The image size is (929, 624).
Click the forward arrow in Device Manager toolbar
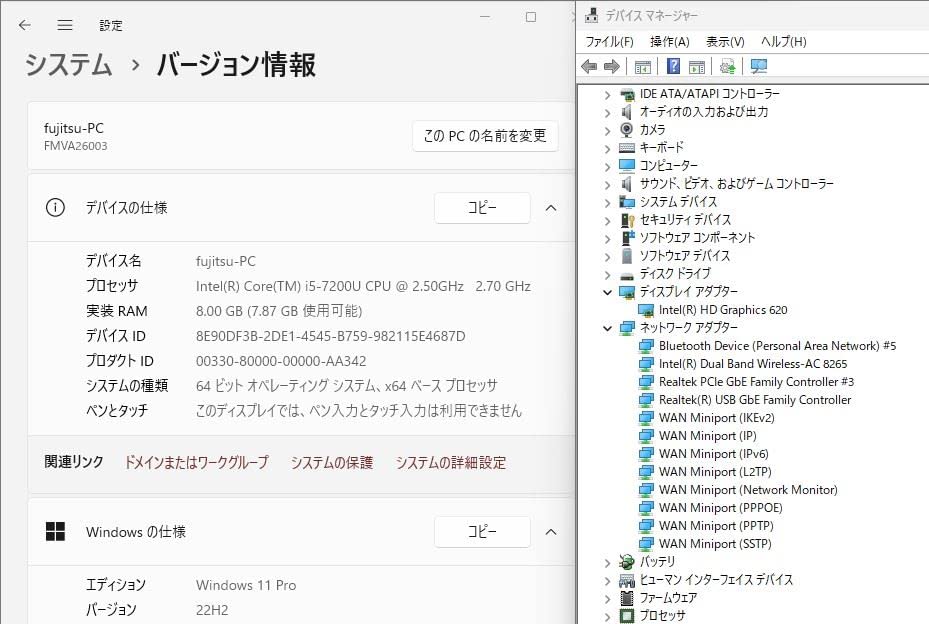coord(611,66)
